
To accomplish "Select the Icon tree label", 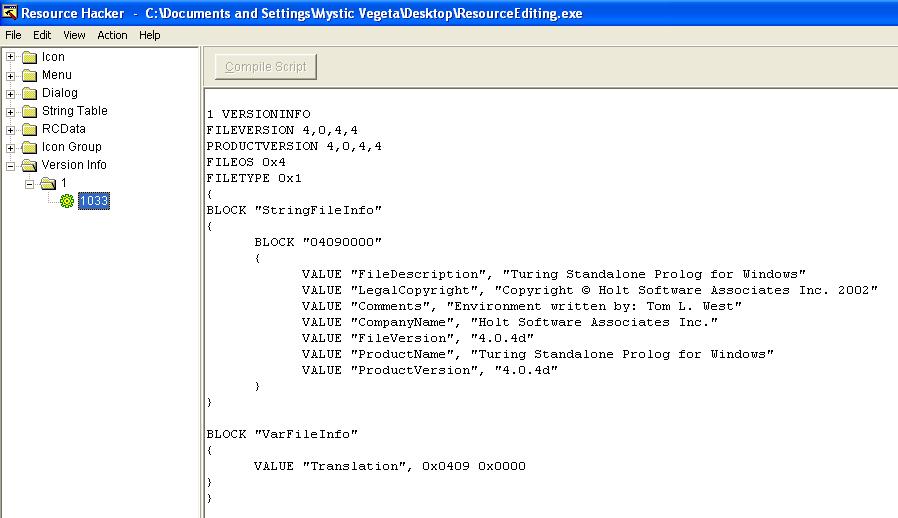I will 53,57.
